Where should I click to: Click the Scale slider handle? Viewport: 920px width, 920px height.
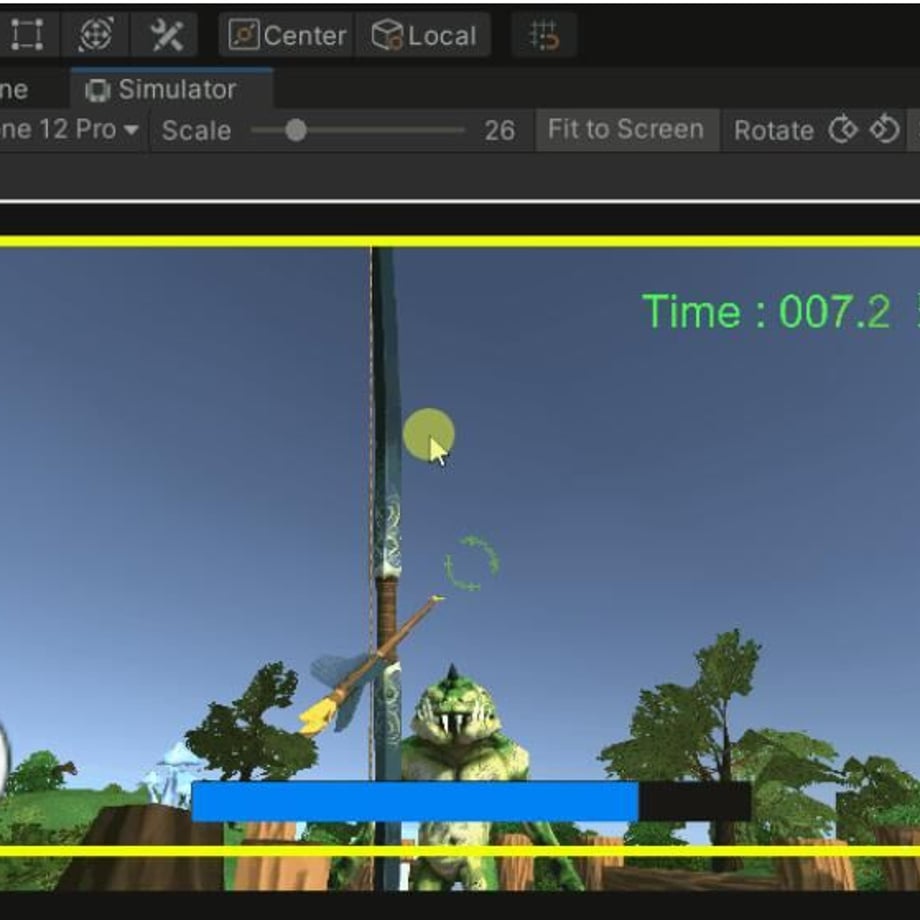[x=296, y=130]
